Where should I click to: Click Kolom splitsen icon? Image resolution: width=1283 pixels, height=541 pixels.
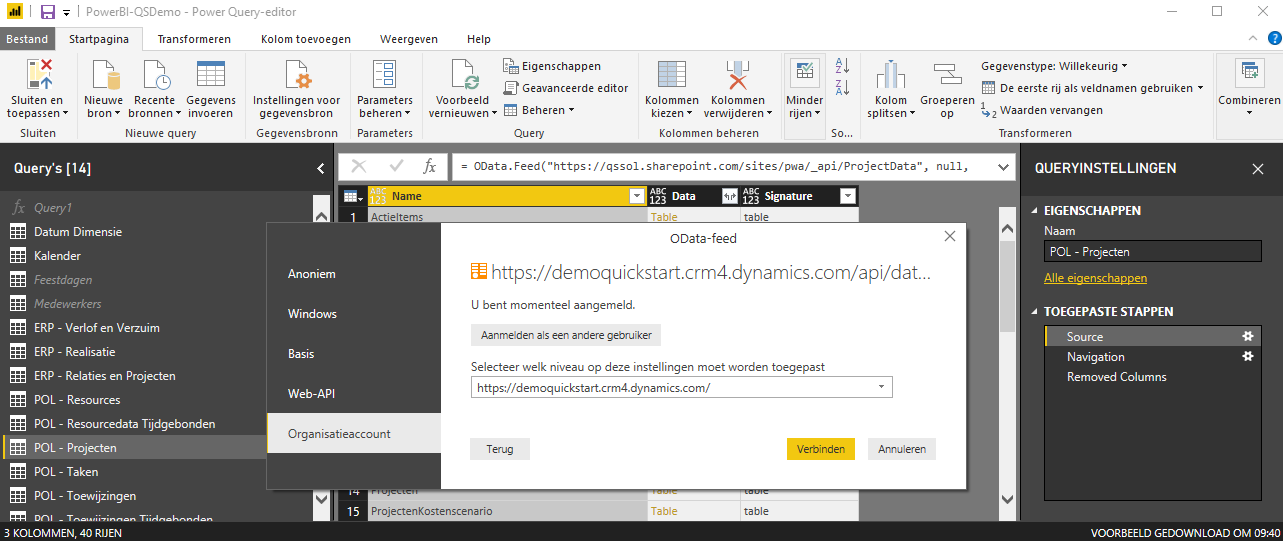coord(890,75)
